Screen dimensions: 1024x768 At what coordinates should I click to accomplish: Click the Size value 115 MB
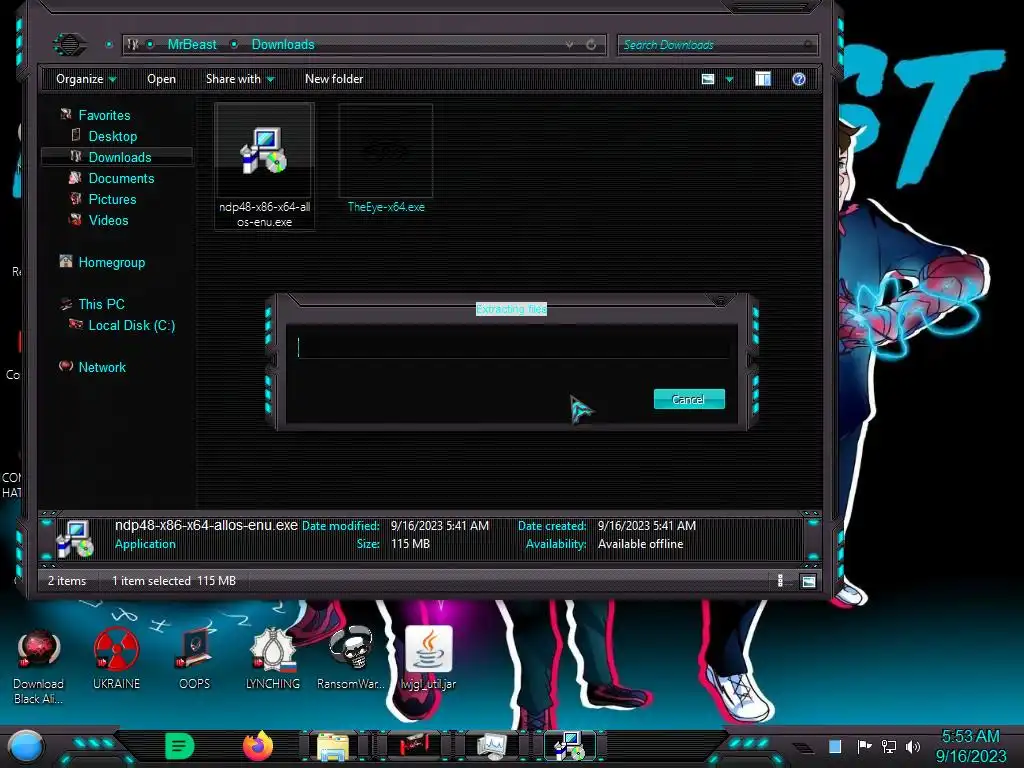[x=410, y=543]
